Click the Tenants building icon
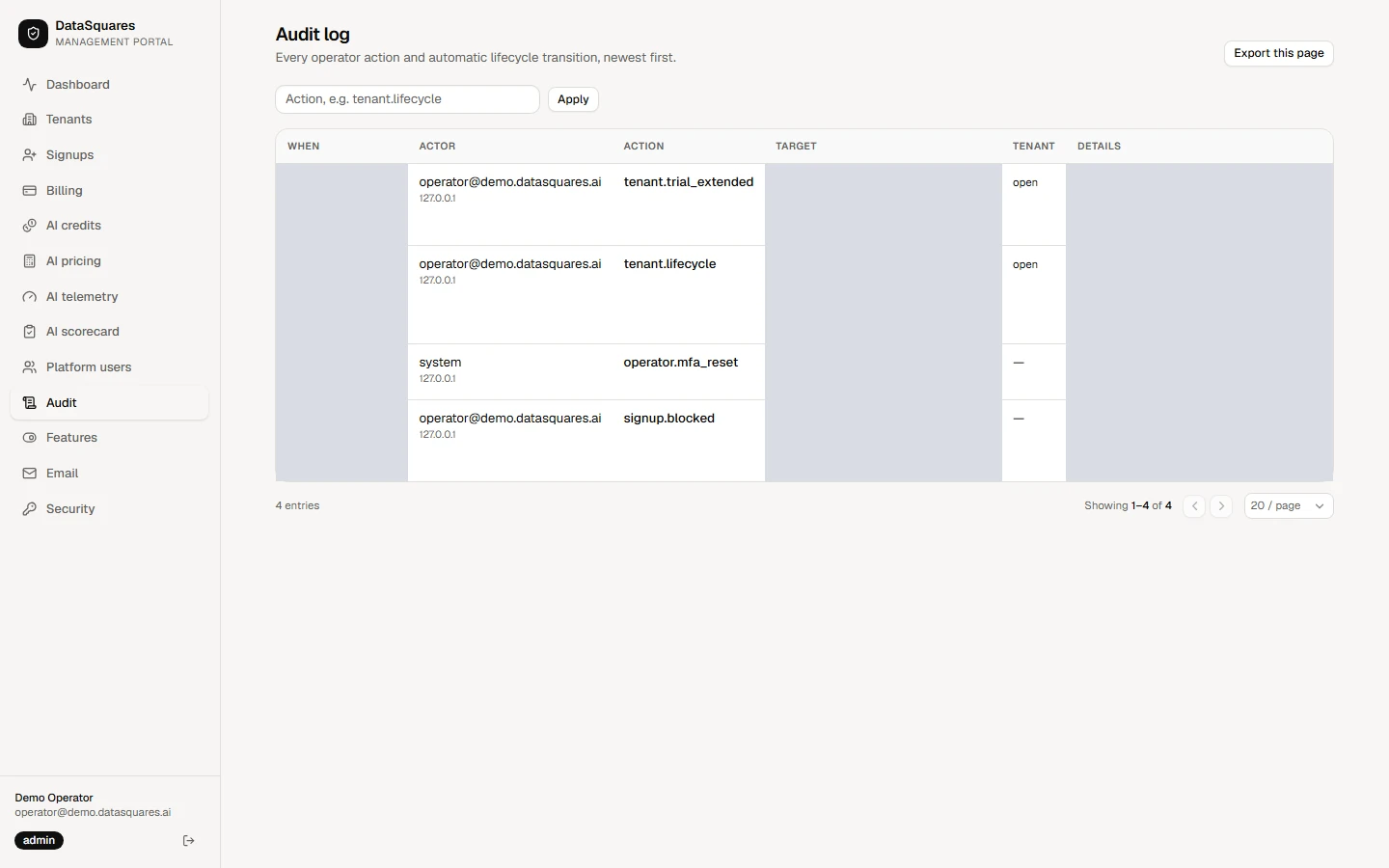 pos(30,120)
